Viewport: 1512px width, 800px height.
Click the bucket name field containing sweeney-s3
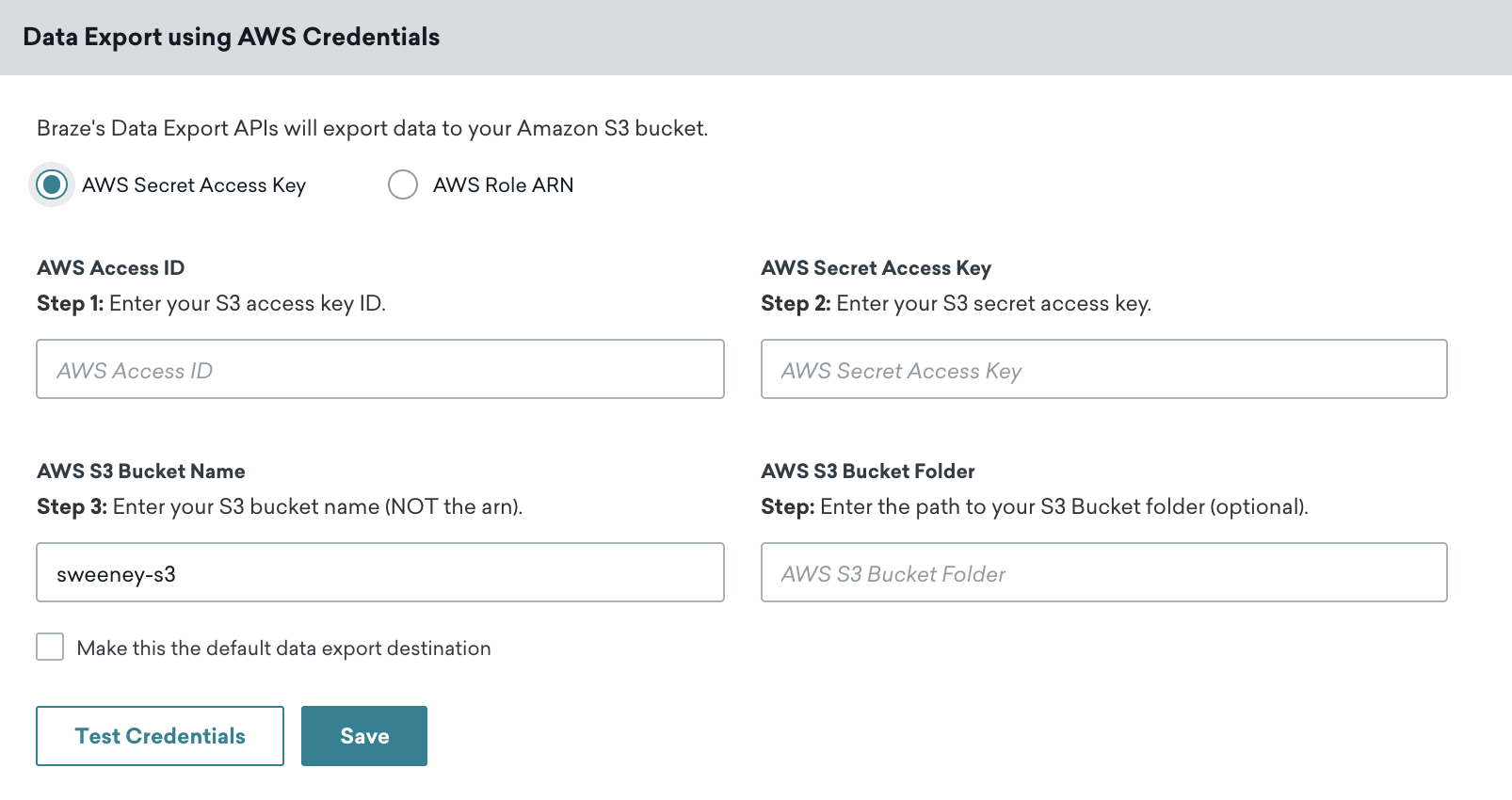click(379, 573)
